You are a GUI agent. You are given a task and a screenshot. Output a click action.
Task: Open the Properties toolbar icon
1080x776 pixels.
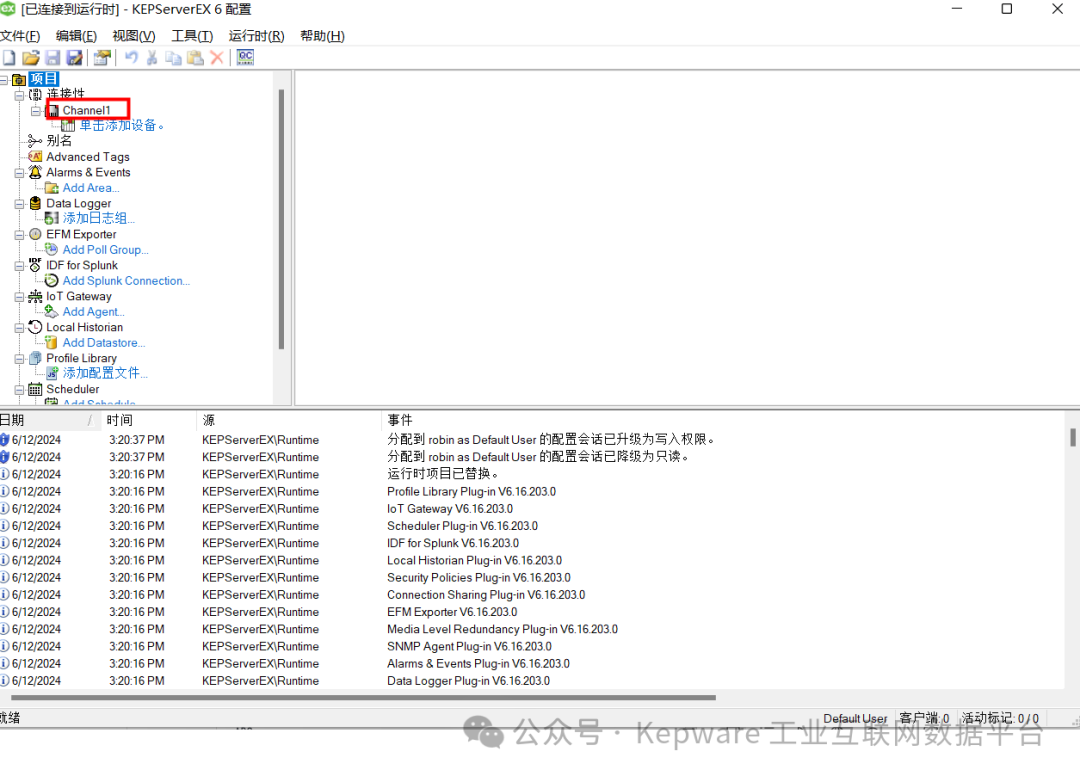pyautogui.click(x=103, y=58)
